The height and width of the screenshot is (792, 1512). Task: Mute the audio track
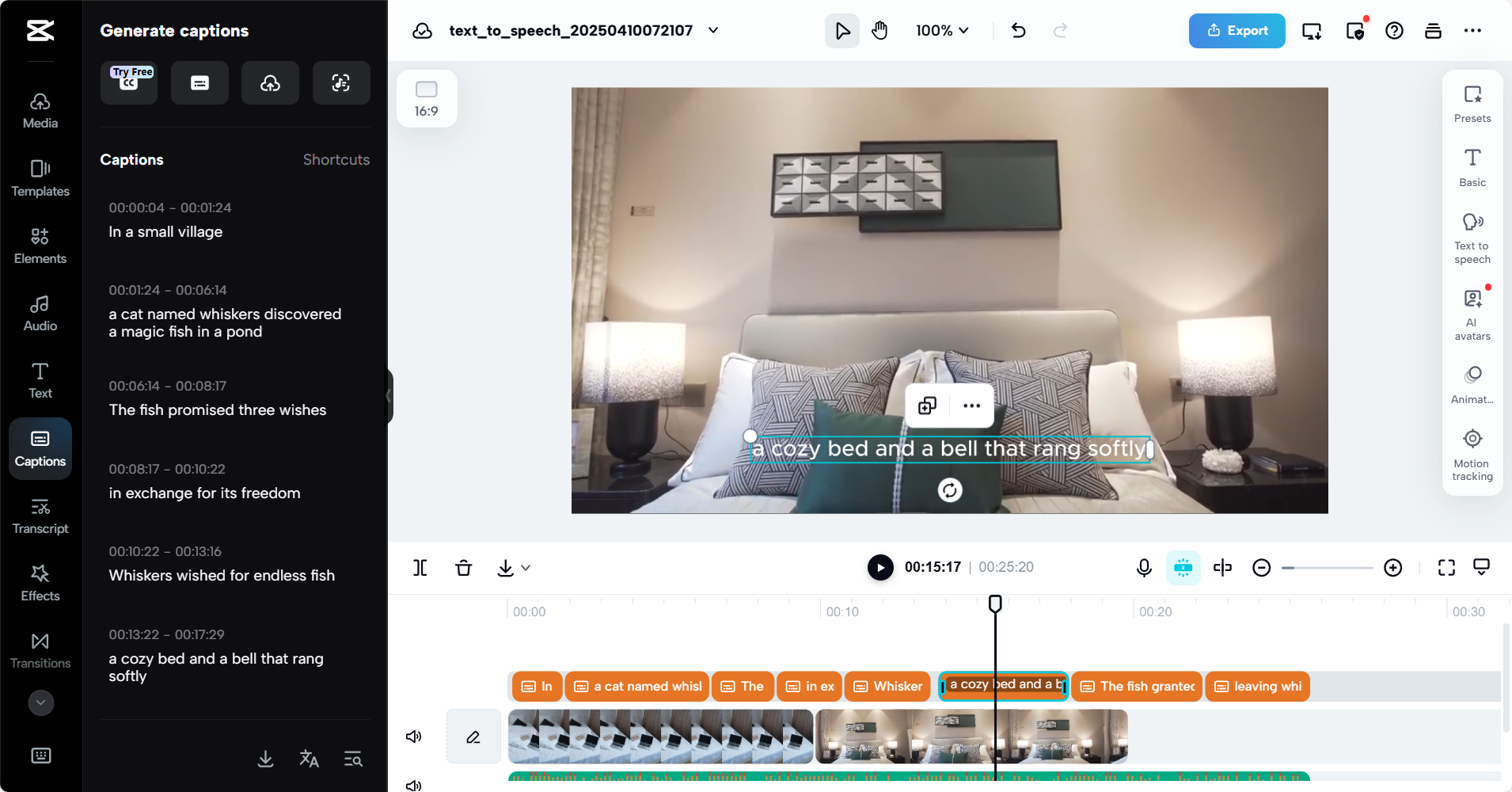[x=413, y=784]
